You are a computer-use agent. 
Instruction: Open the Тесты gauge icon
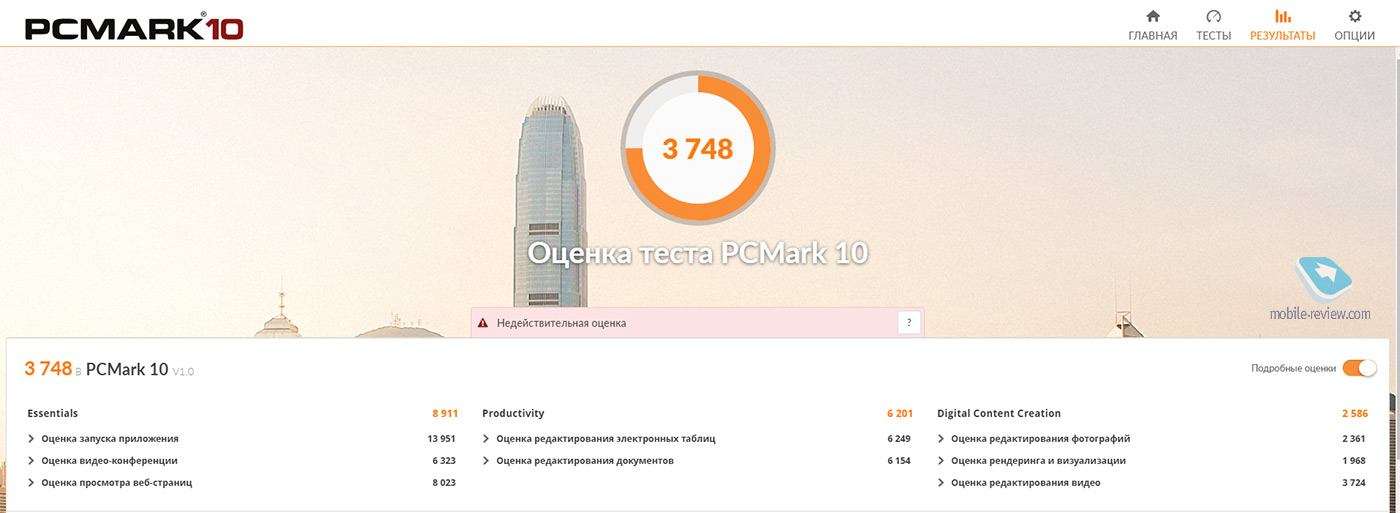(1213, 16)
